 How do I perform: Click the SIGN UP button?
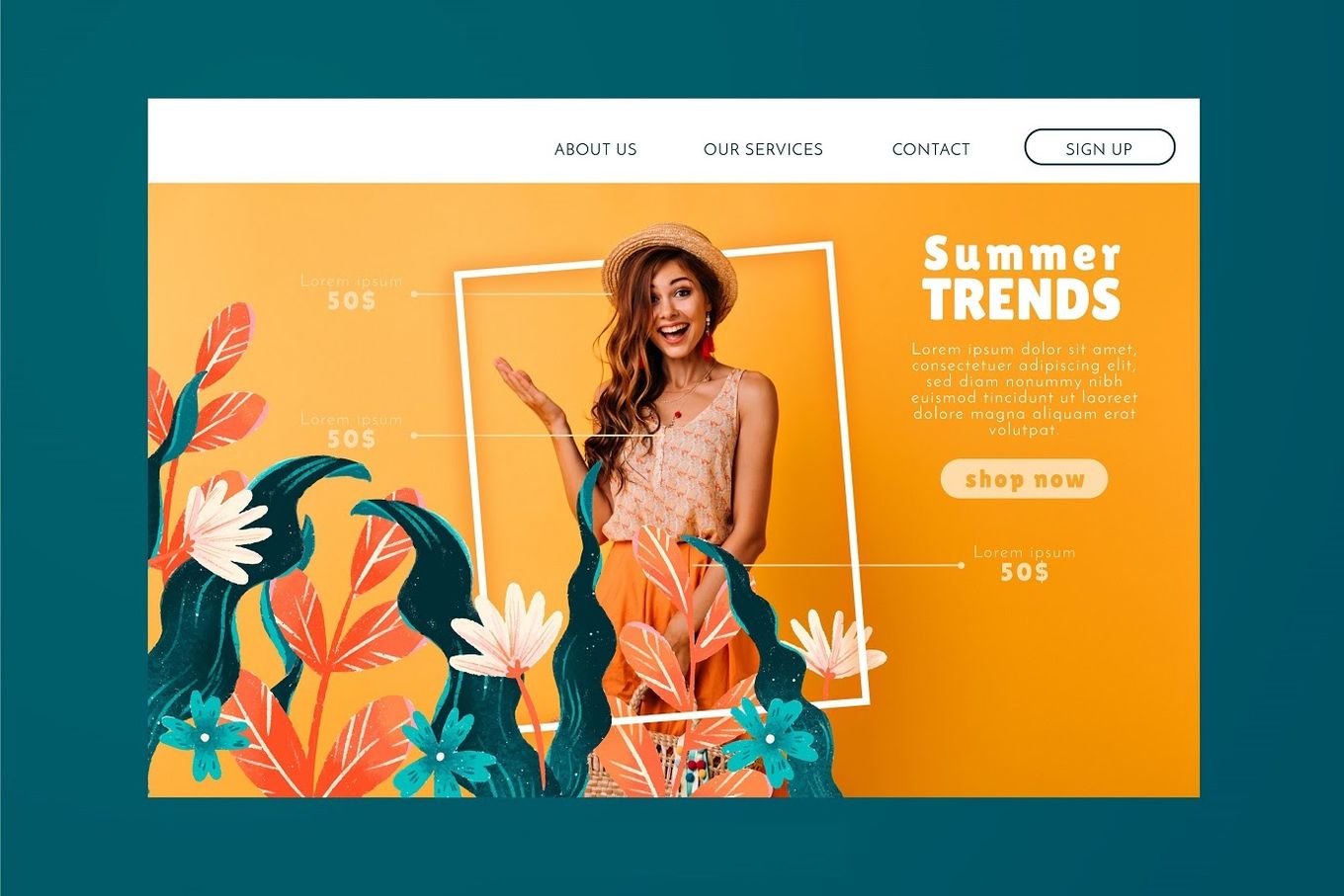pos(1099,147)
